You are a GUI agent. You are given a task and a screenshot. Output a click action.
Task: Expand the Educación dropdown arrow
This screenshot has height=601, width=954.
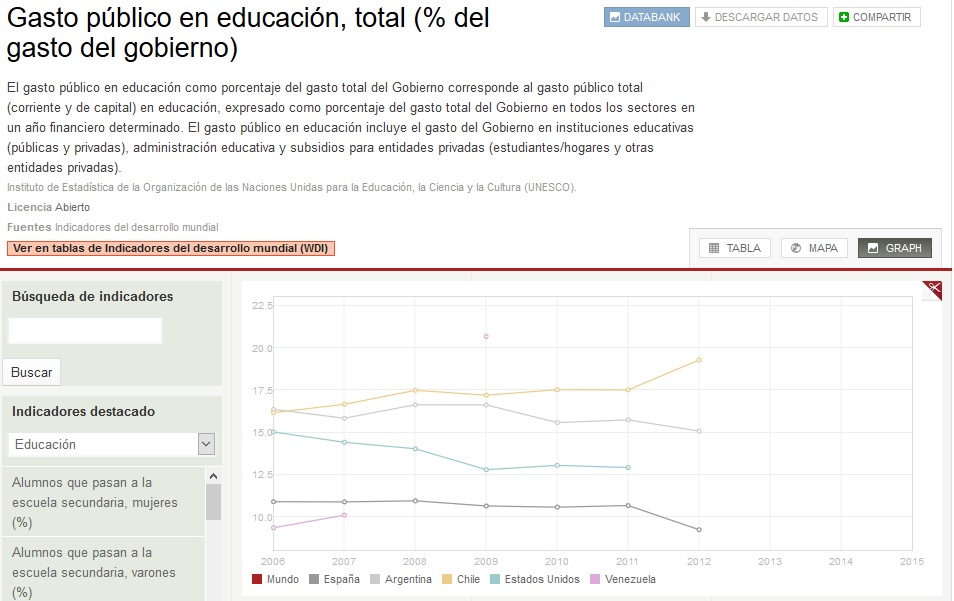(206, 444)
